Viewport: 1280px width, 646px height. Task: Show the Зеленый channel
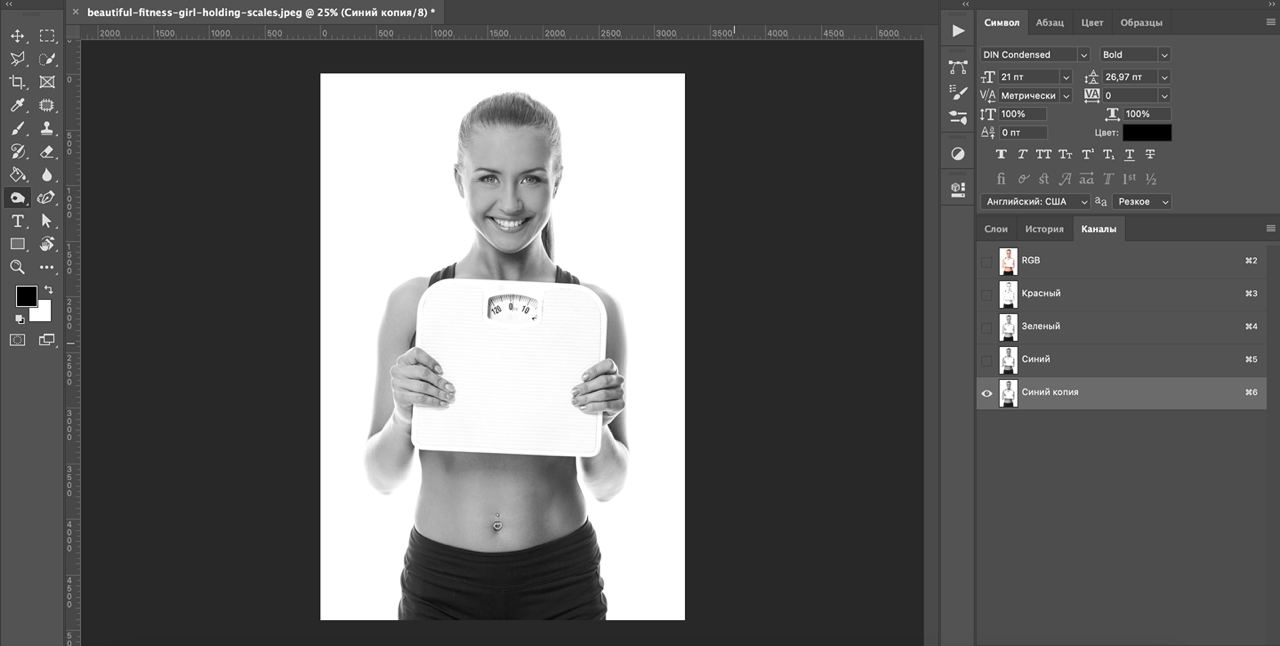tap(987, 327)
